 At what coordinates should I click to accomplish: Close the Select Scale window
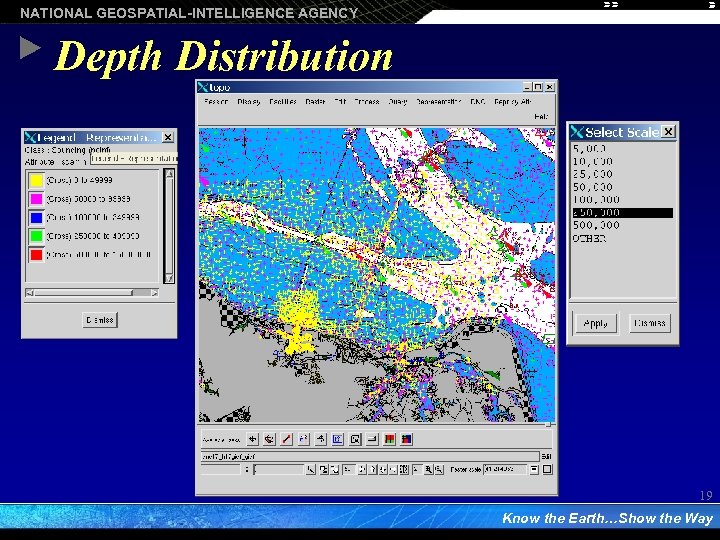click(669, 132)
